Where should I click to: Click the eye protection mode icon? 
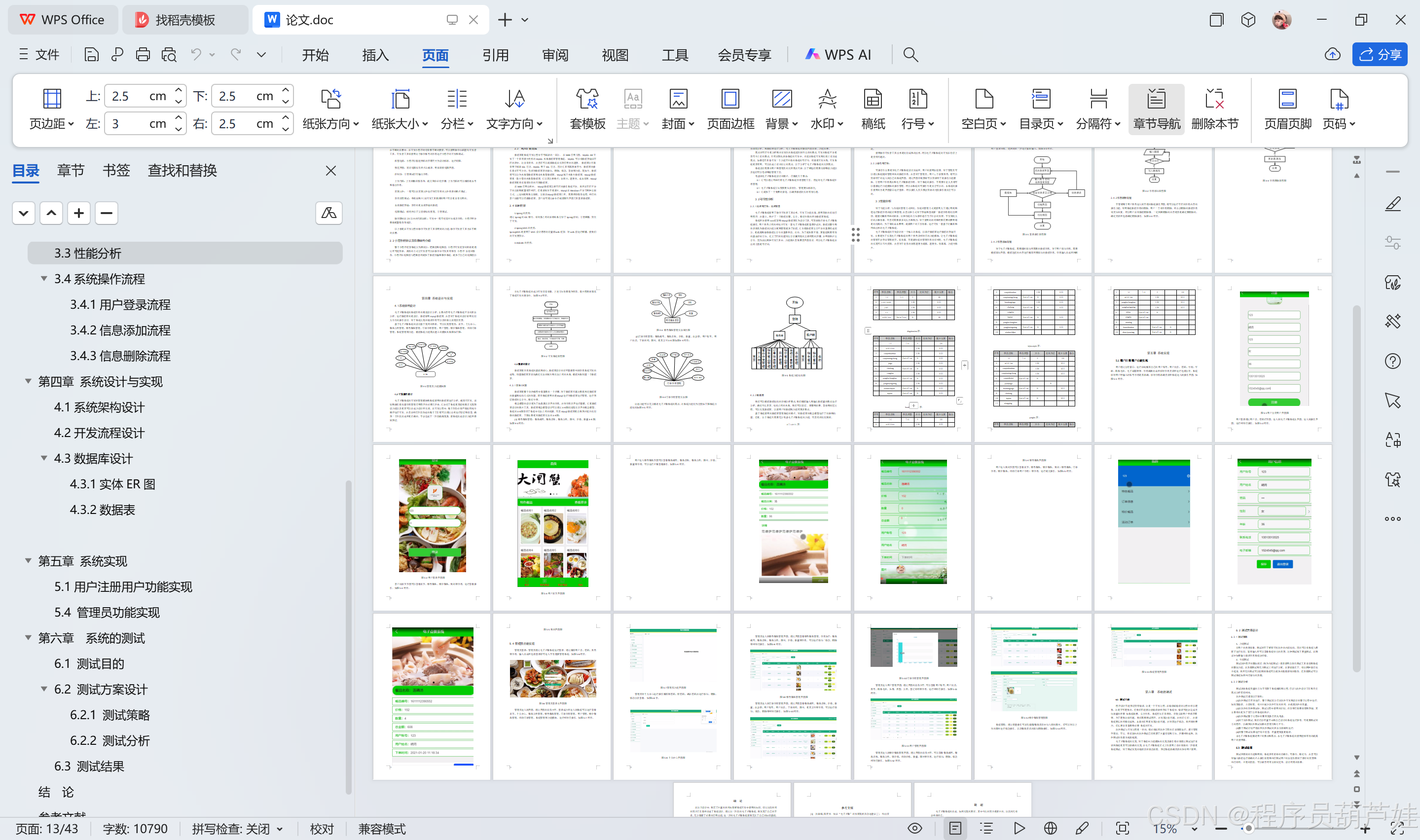(914, 828)
